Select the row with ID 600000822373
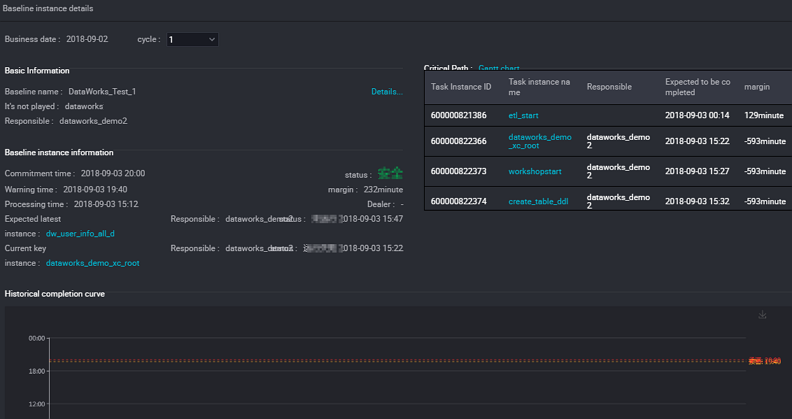 point(458,171)
